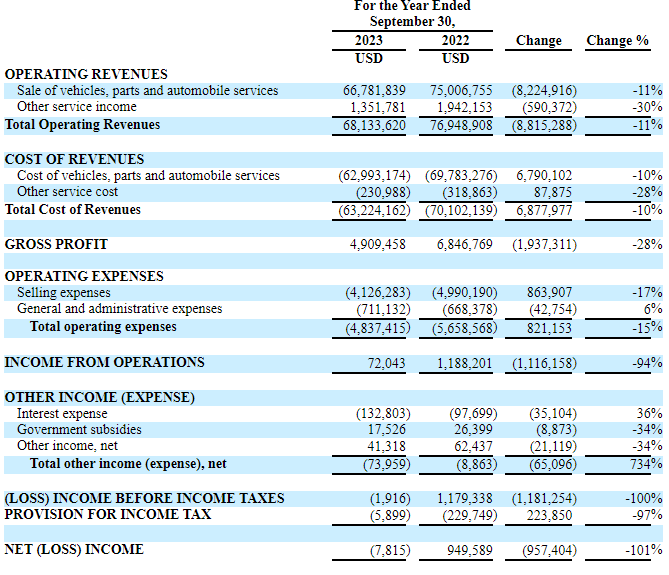Click Total Cost of Revenues label
The width and height of the screenshot is (669, 575).
click(x=73, y=210)
